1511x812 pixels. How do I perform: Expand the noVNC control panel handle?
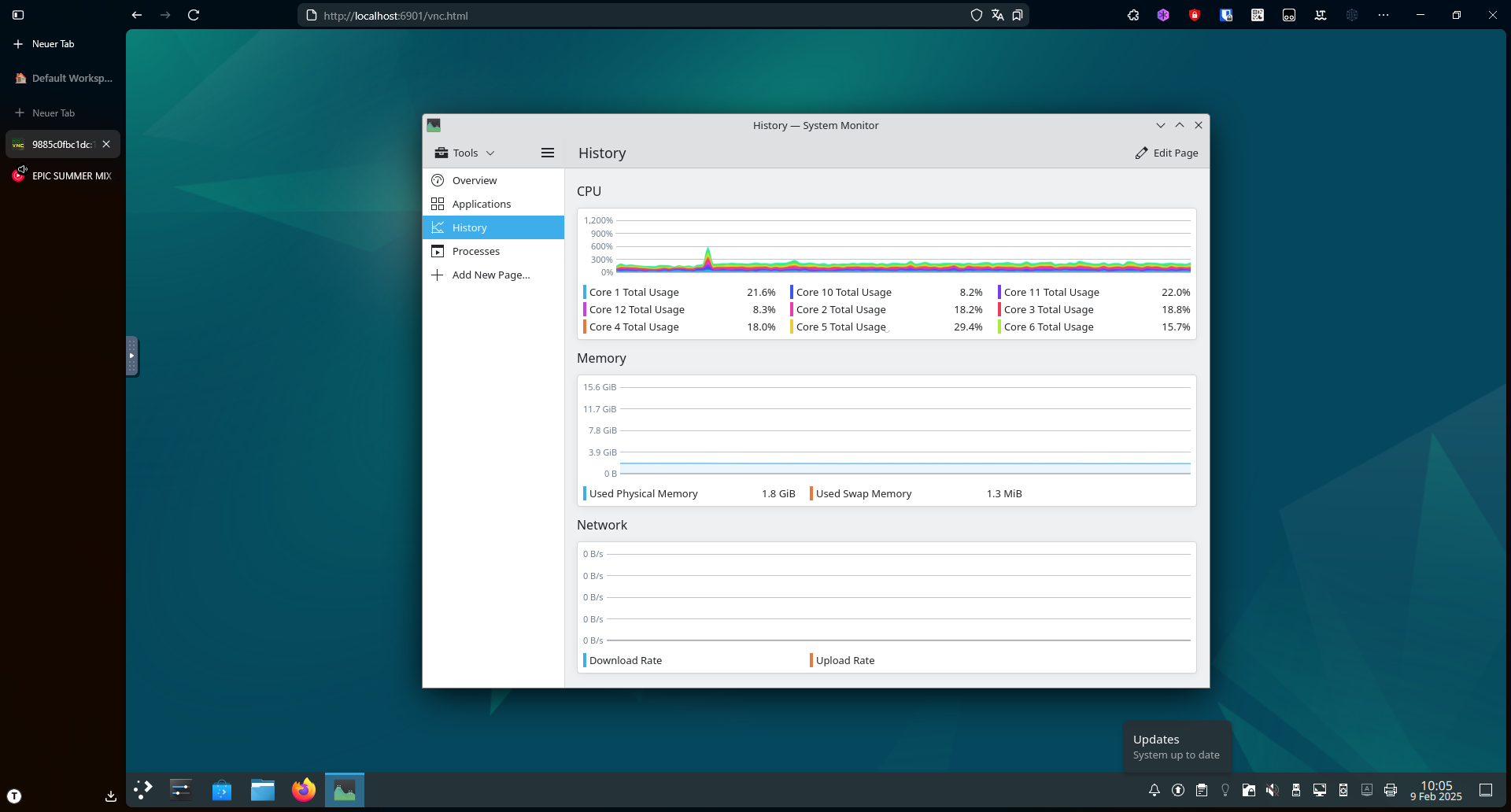(131, 356)
